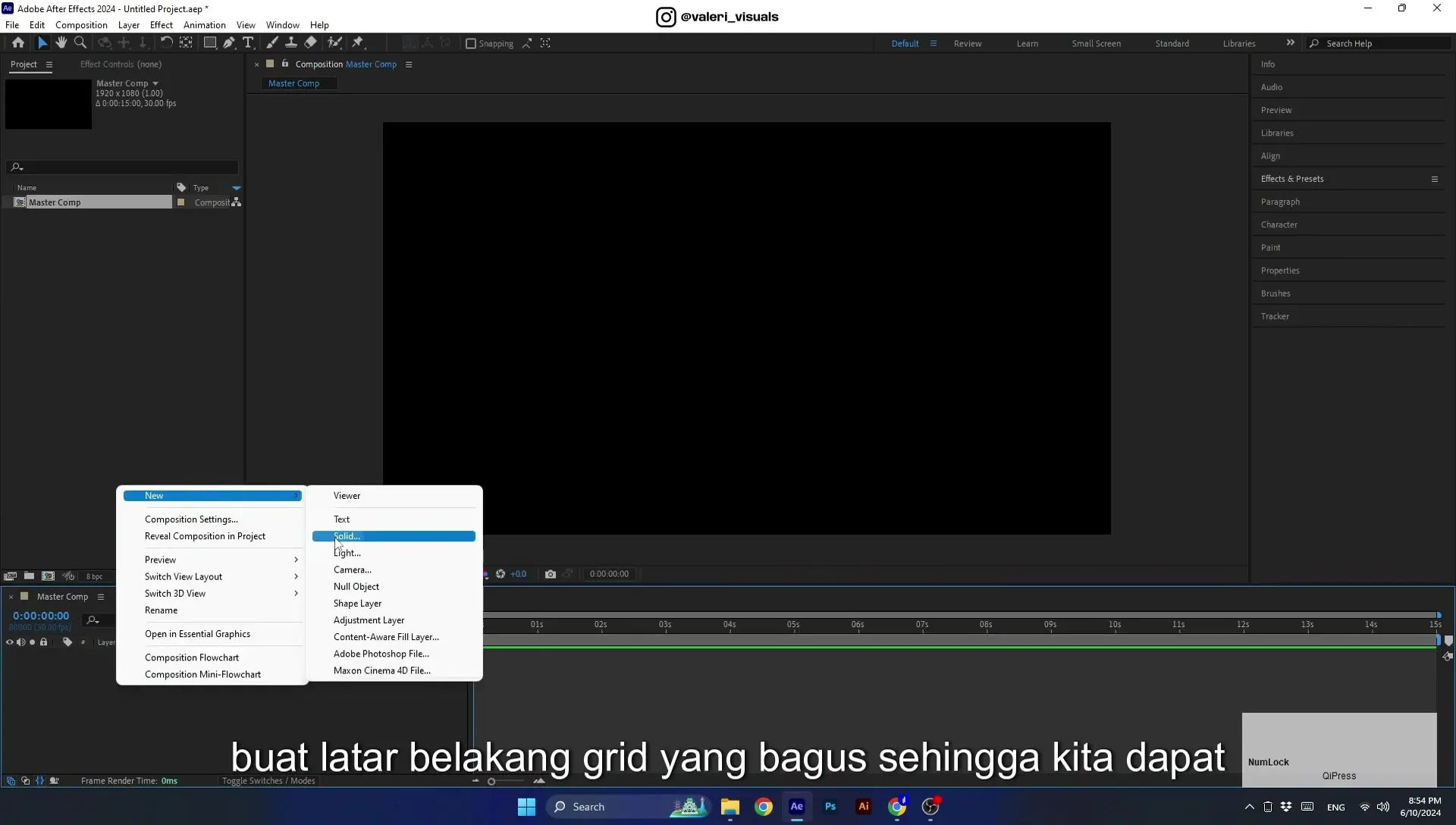
Task: Pick the Hand tool
Action: (61, 43)
